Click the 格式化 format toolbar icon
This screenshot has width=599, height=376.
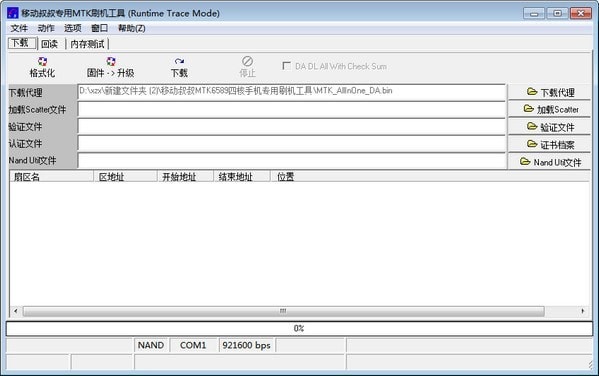tap(42, 67)
